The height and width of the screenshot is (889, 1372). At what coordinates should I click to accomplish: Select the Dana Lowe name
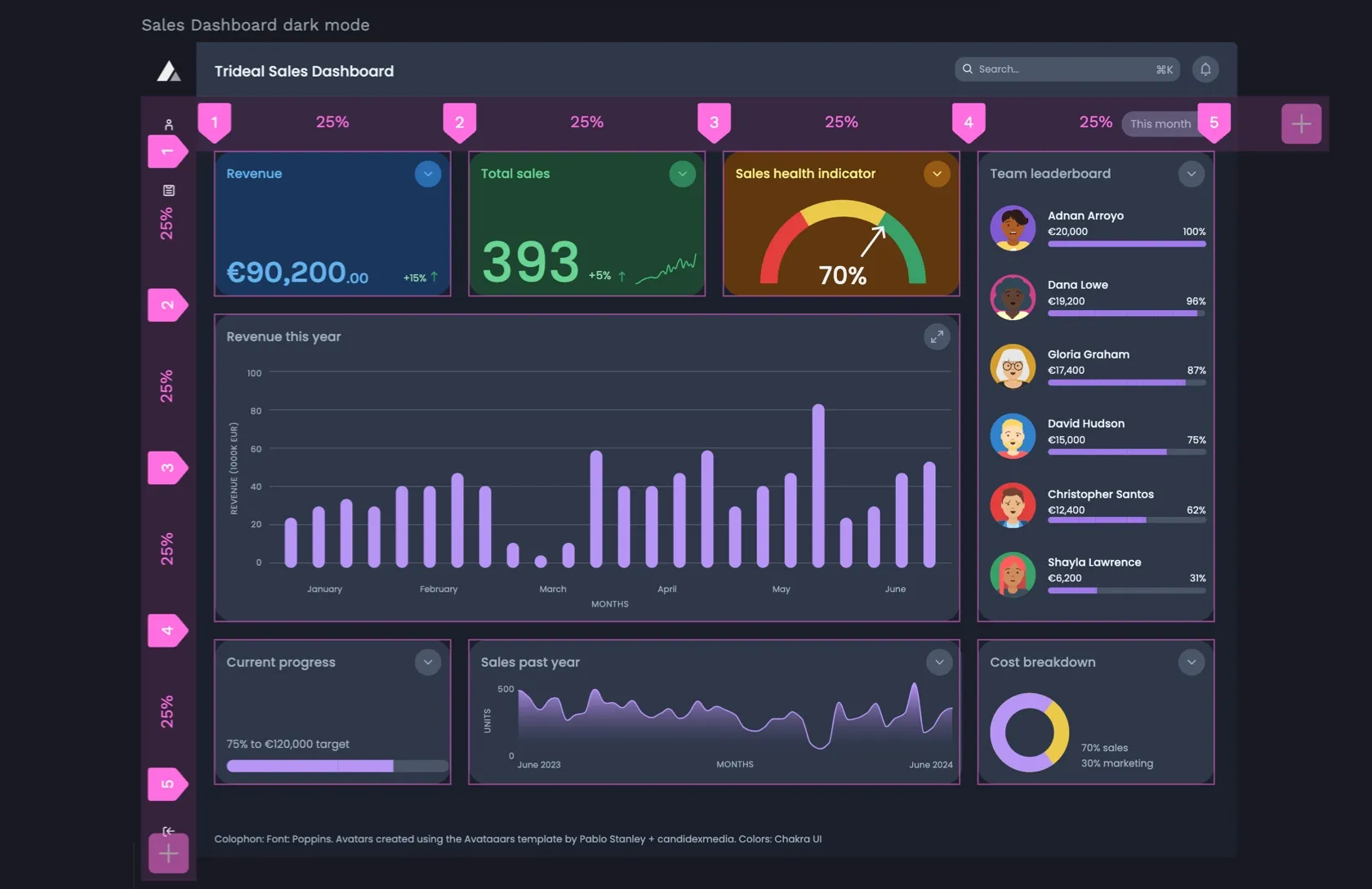click(1078, 285)
